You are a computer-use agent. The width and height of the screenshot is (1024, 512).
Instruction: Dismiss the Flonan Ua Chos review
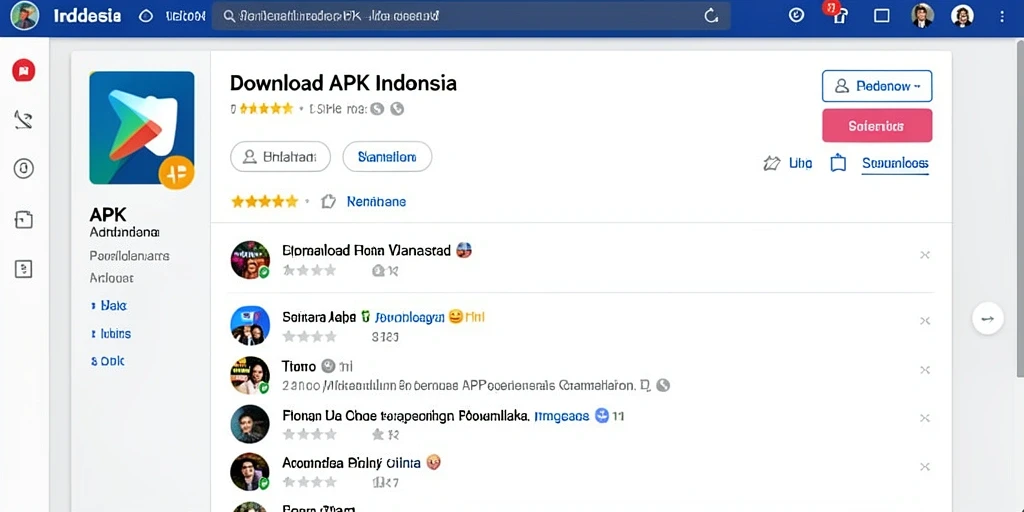click(925, 418)
